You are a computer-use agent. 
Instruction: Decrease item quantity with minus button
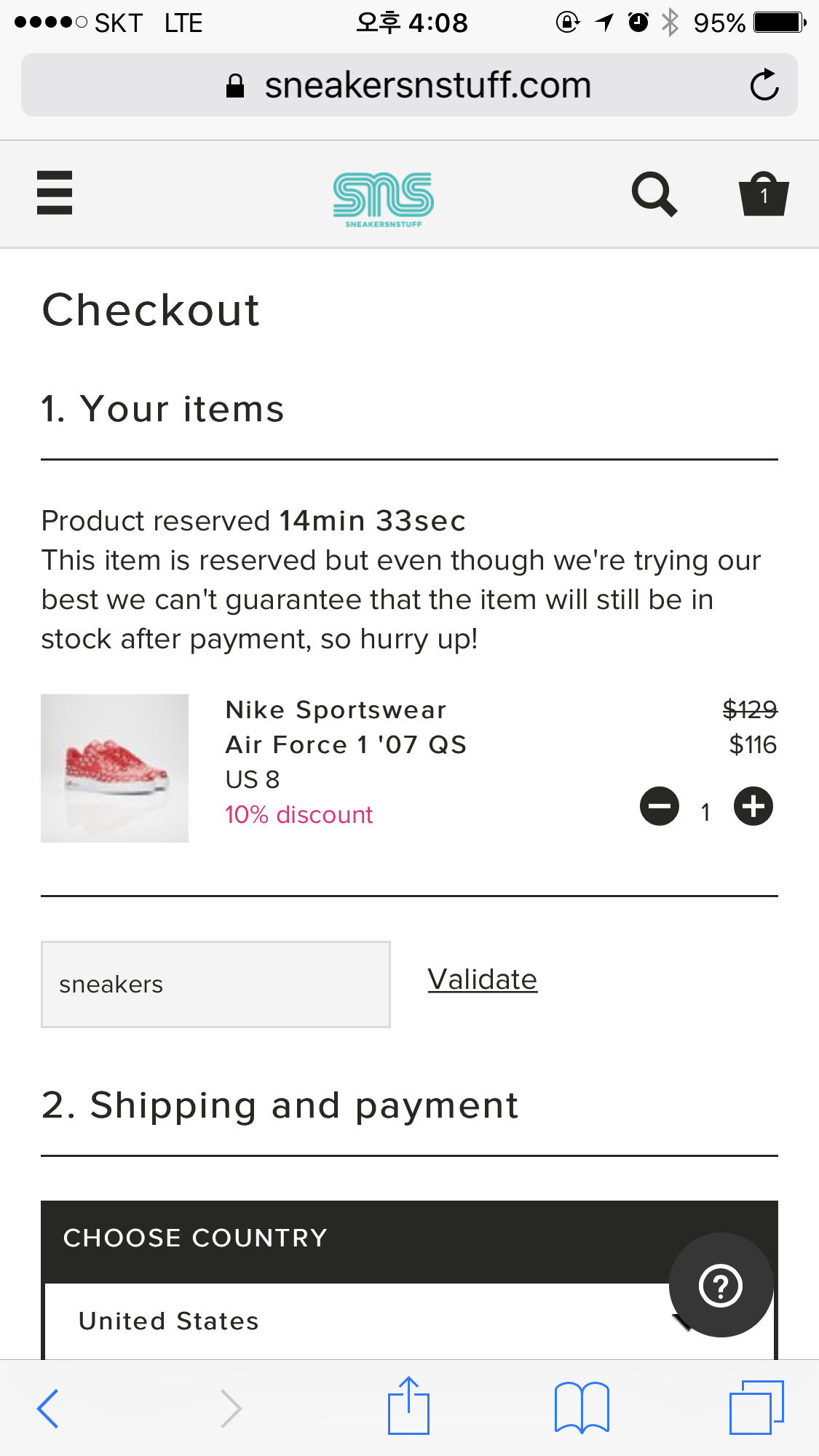click(660, 806)
